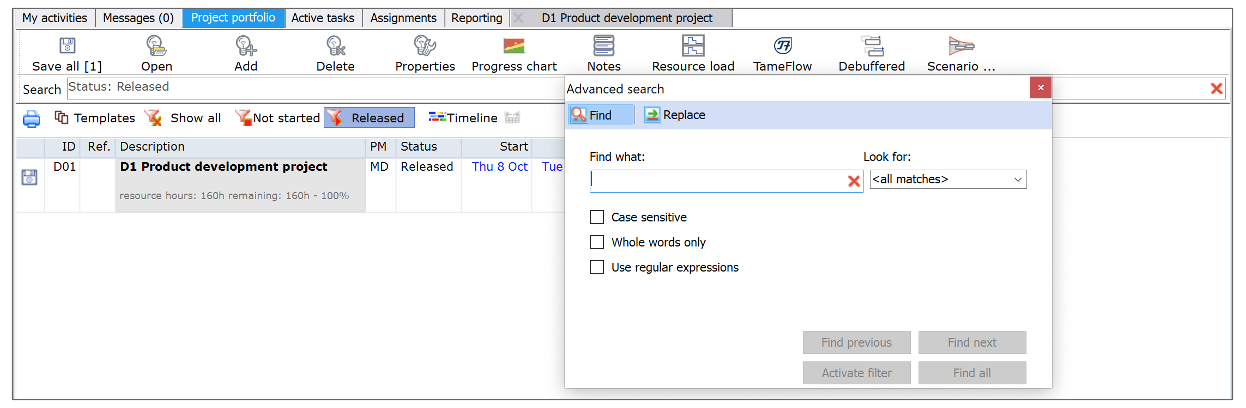
Task: Sort by the Status column header
Action: pyautogui.click(x=428, y=147)
